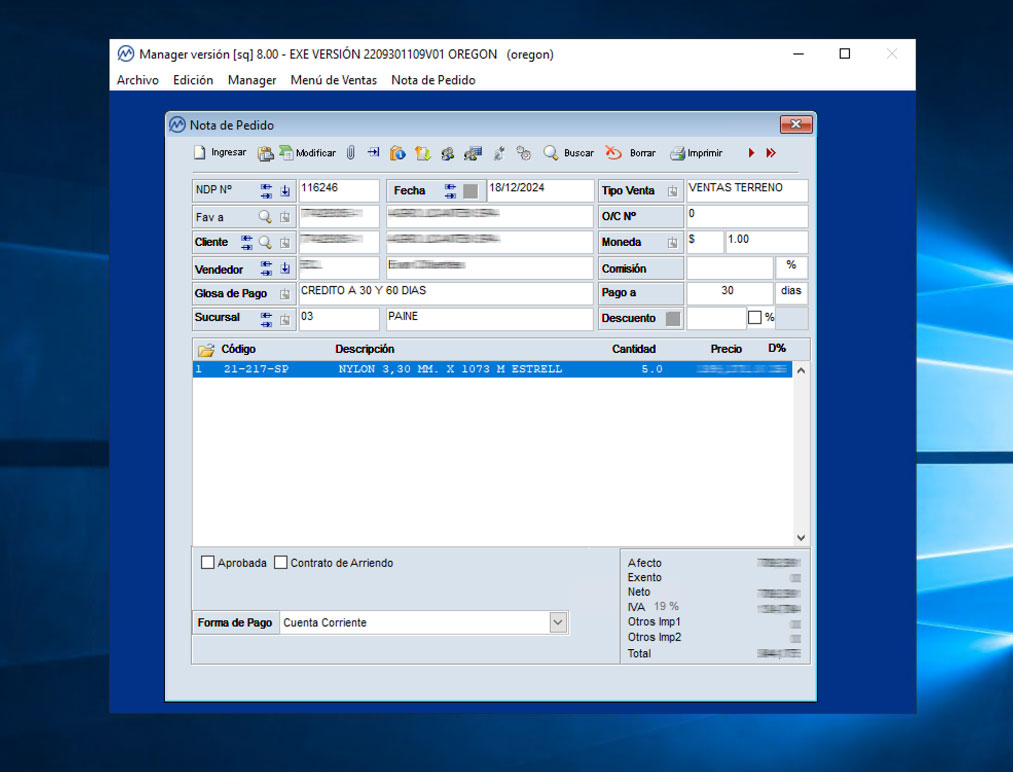Minimize the Manager main window
1013x772 pixels.
tap(799, 54)
